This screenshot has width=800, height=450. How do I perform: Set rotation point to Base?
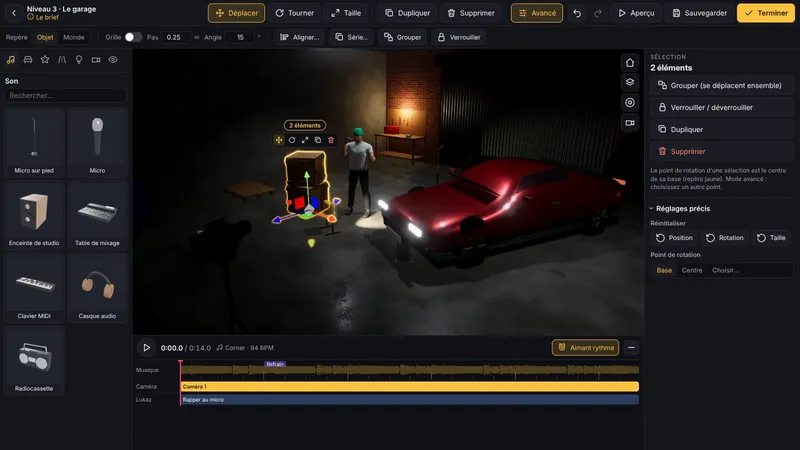point(664,270)
